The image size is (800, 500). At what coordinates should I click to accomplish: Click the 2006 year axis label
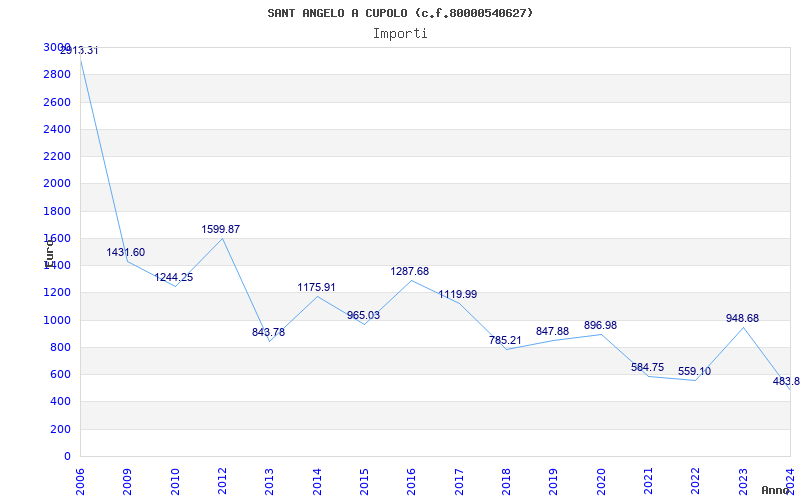[x=80, y=482]
